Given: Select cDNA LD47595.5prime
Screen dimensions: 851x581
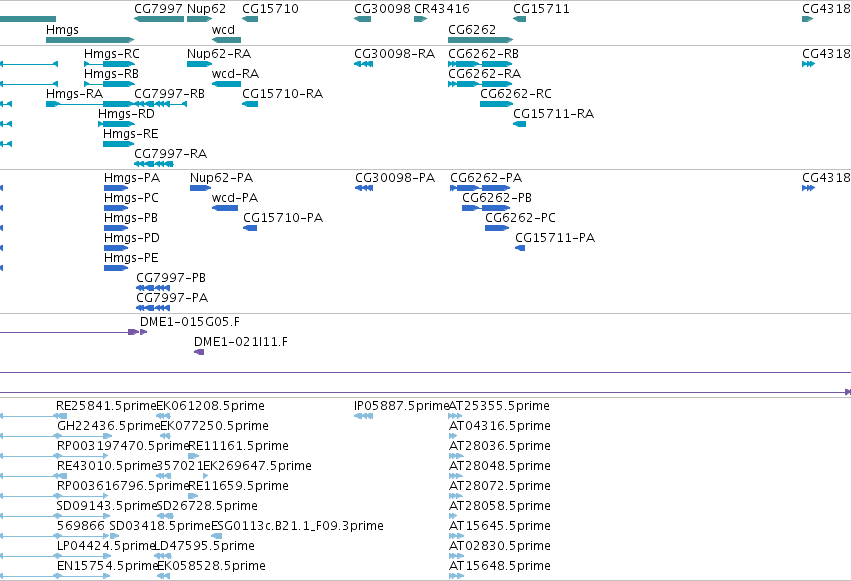Looking at the screenshot, I should [204, 547].
